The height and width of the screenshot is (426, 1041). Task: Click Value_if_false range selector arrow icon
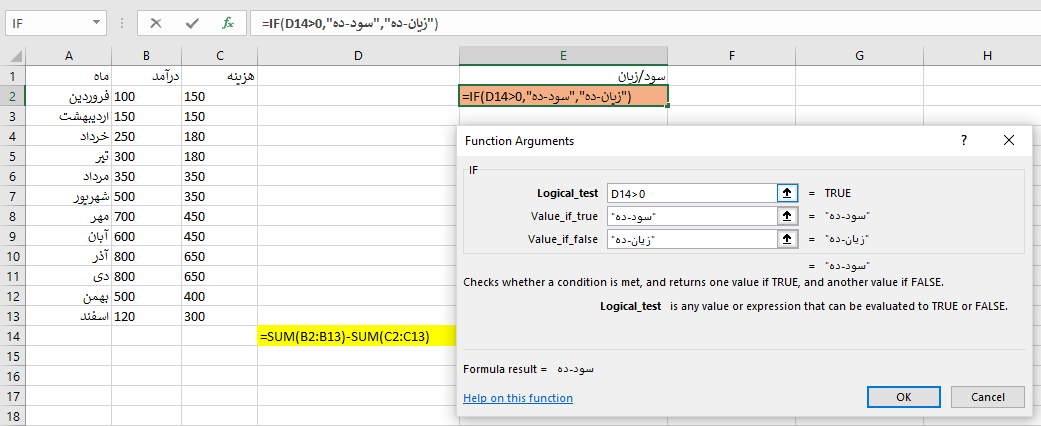coord(785,239)
